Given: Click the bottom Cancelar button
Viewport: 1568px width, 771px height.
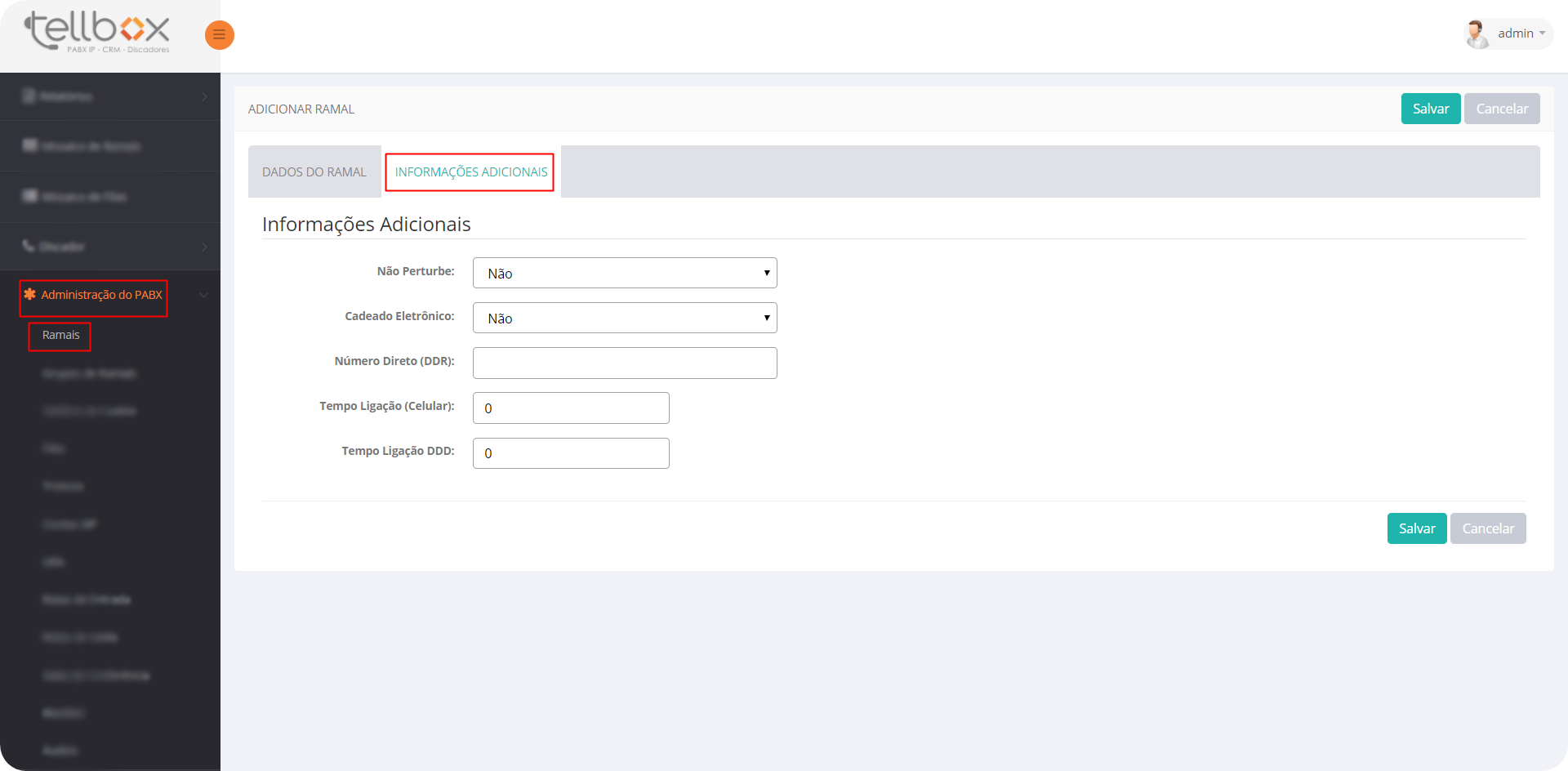Looking at the screenshot, I should pyautogui.click(x=1487, y=528).
